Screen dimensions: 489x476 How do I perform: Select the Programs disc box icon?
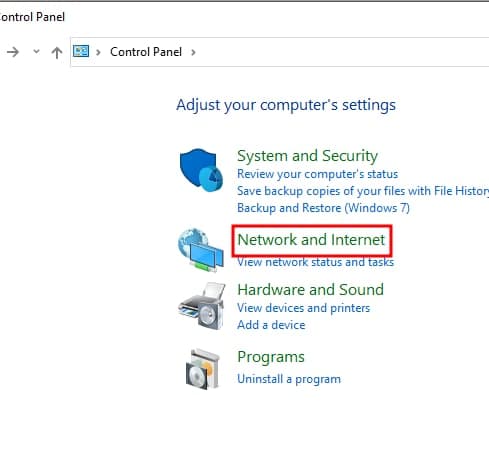pos(203,369)
